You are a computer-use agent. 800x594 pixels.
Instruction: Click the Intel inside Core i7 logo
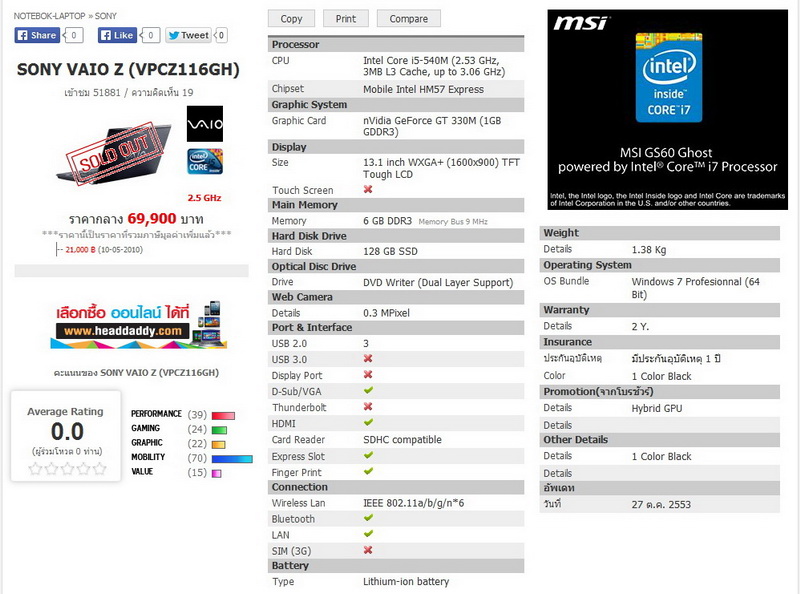669,78
